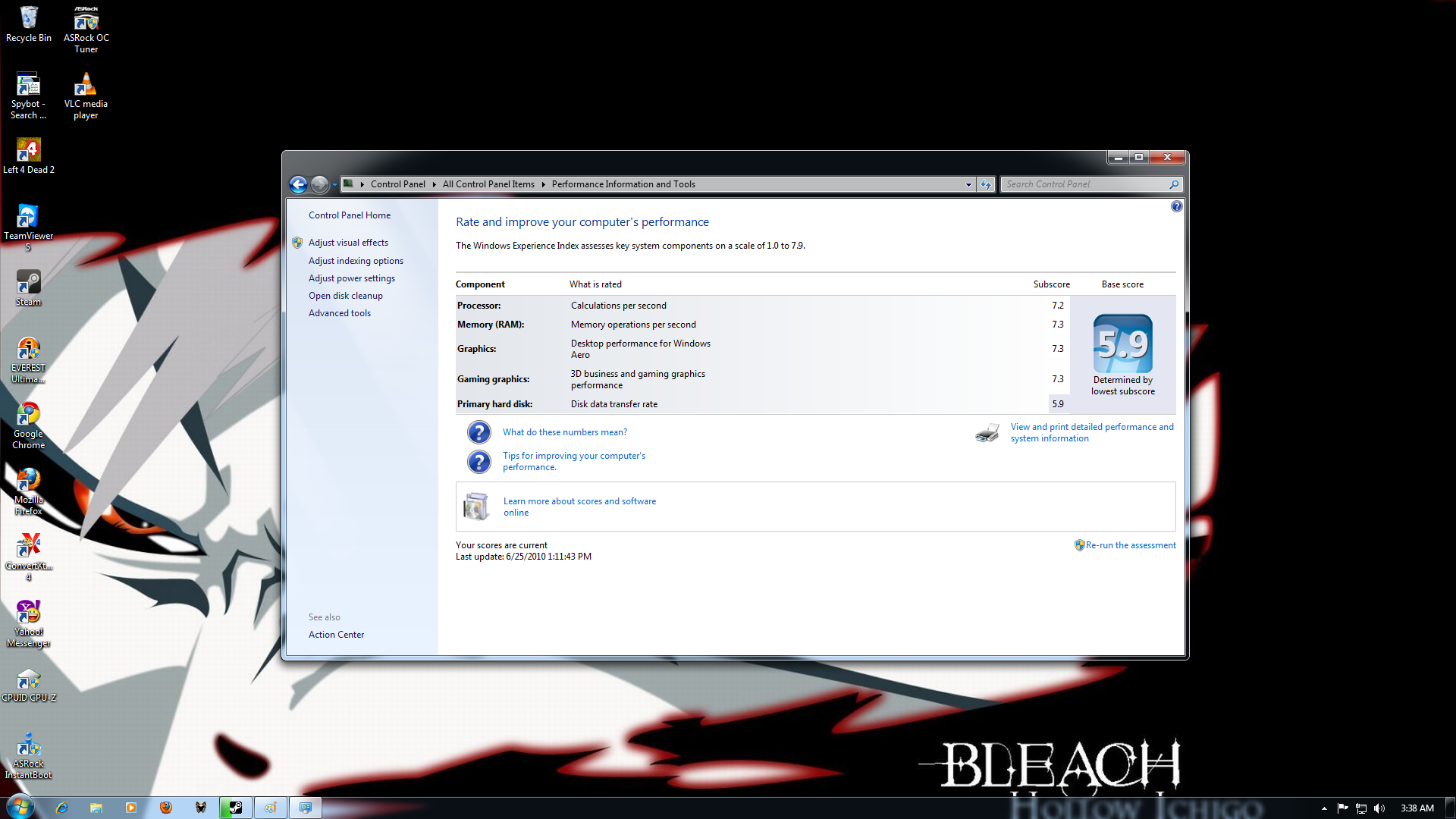Click the Windows Start orb
1456x819 pixels.
(20, 806)
